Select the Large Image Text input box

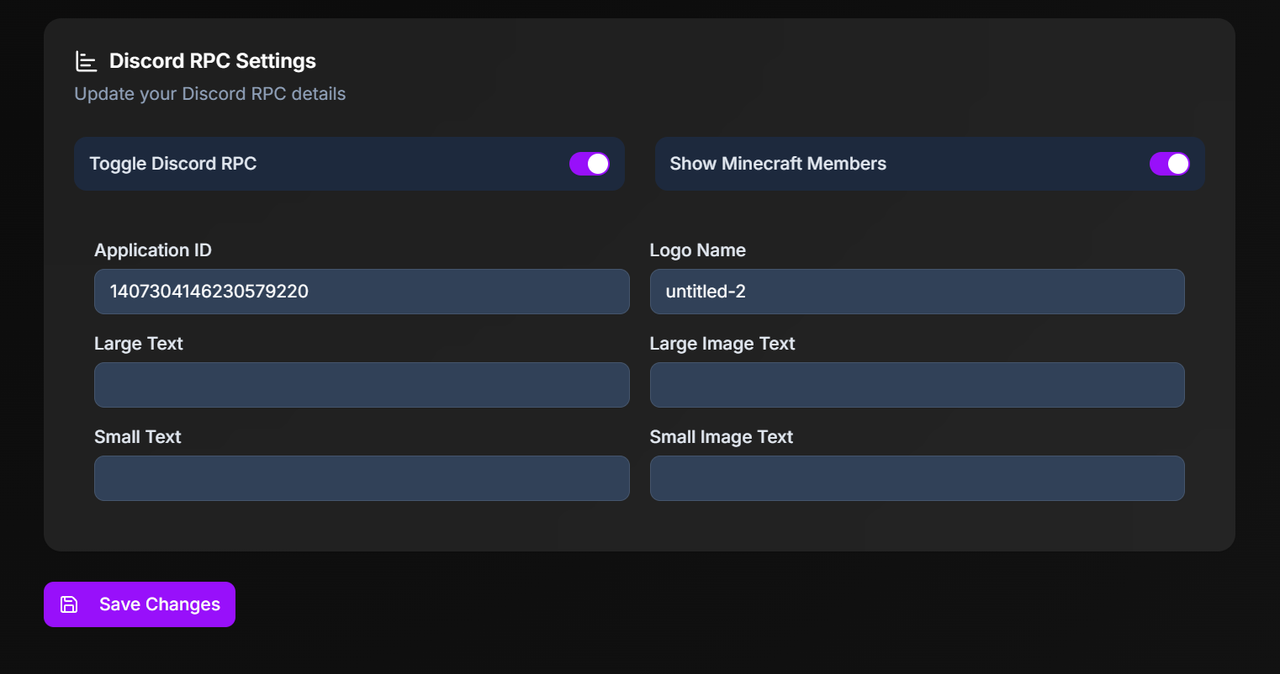pyautogui.click(x=916, y=385)
